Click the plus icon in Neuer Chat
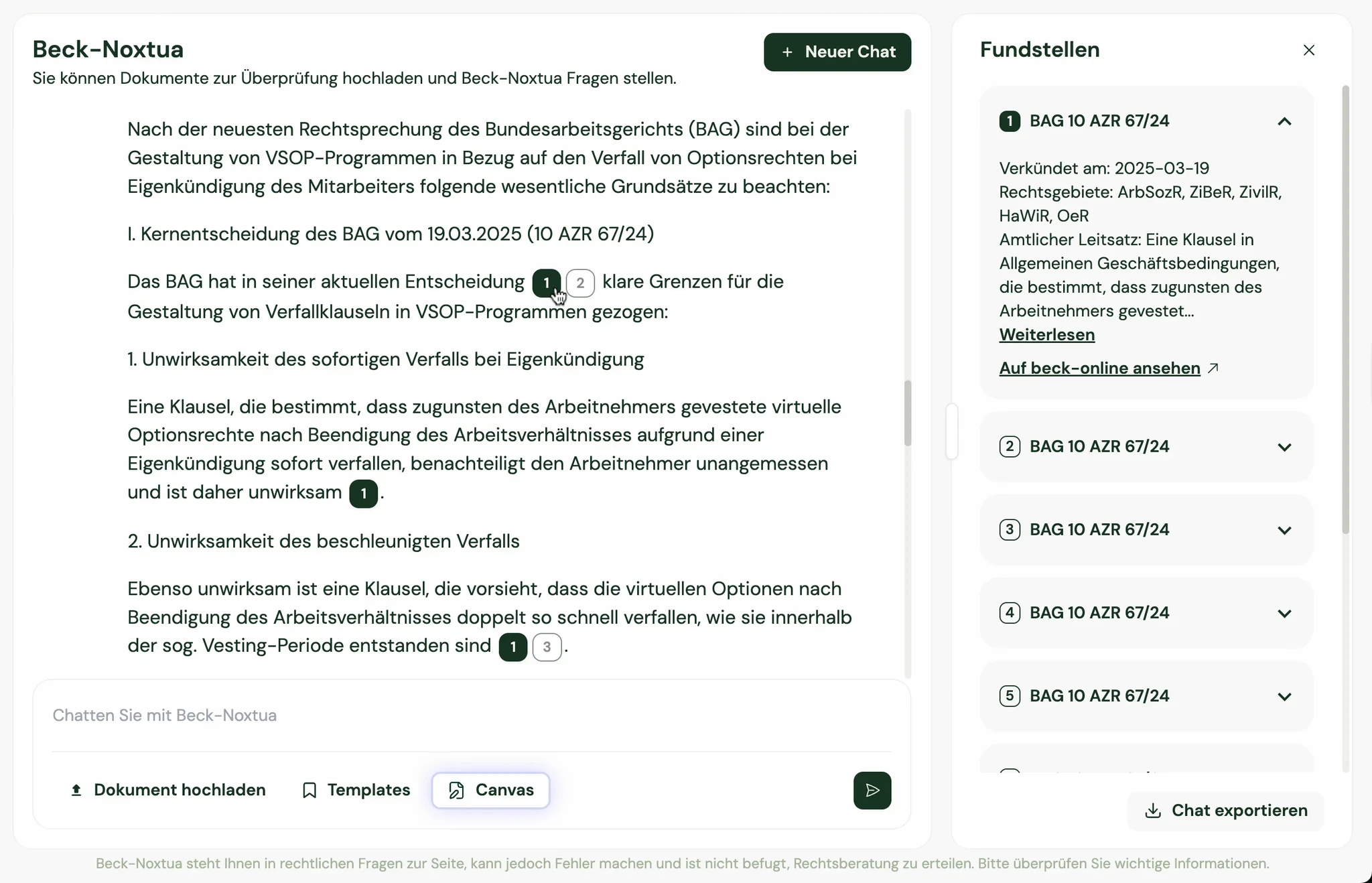This screenshot has width=1372, height=883. click(787, 52)
